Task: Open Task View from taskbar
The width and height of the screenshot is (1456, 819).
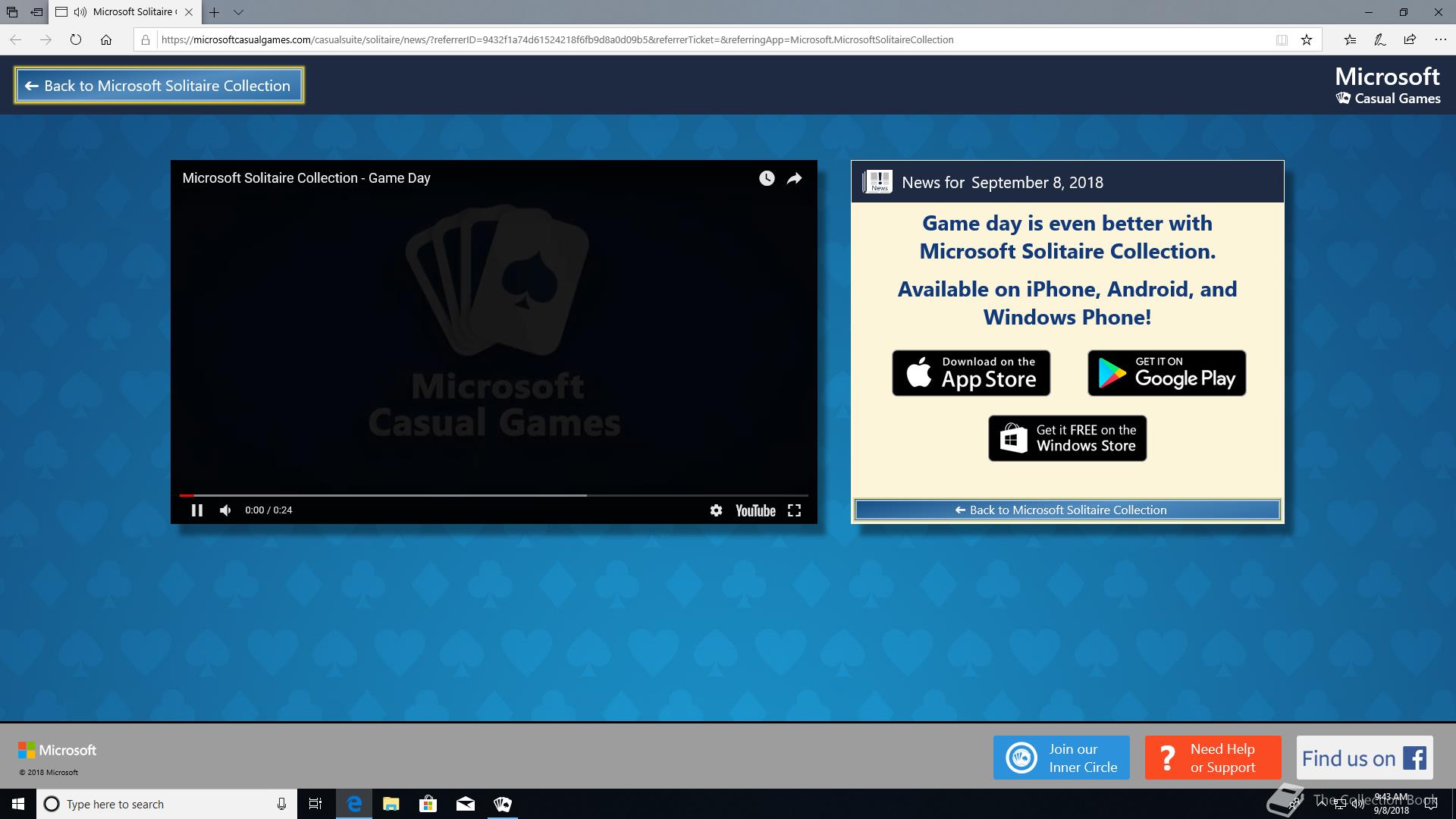Action: (315, 804)
